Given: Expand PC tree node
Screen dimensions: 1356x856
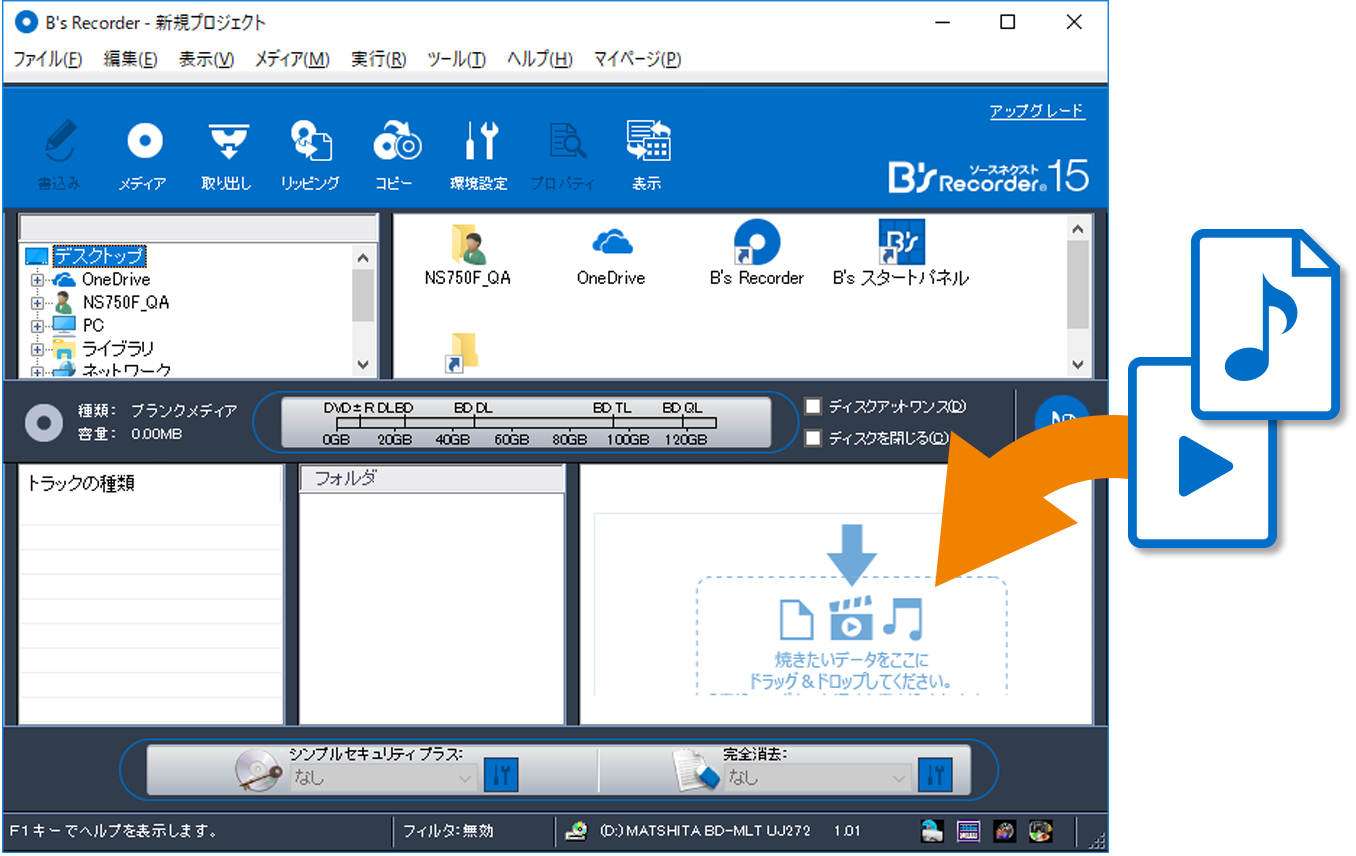Looking at the screenshot, I should (x=38, y=326).
